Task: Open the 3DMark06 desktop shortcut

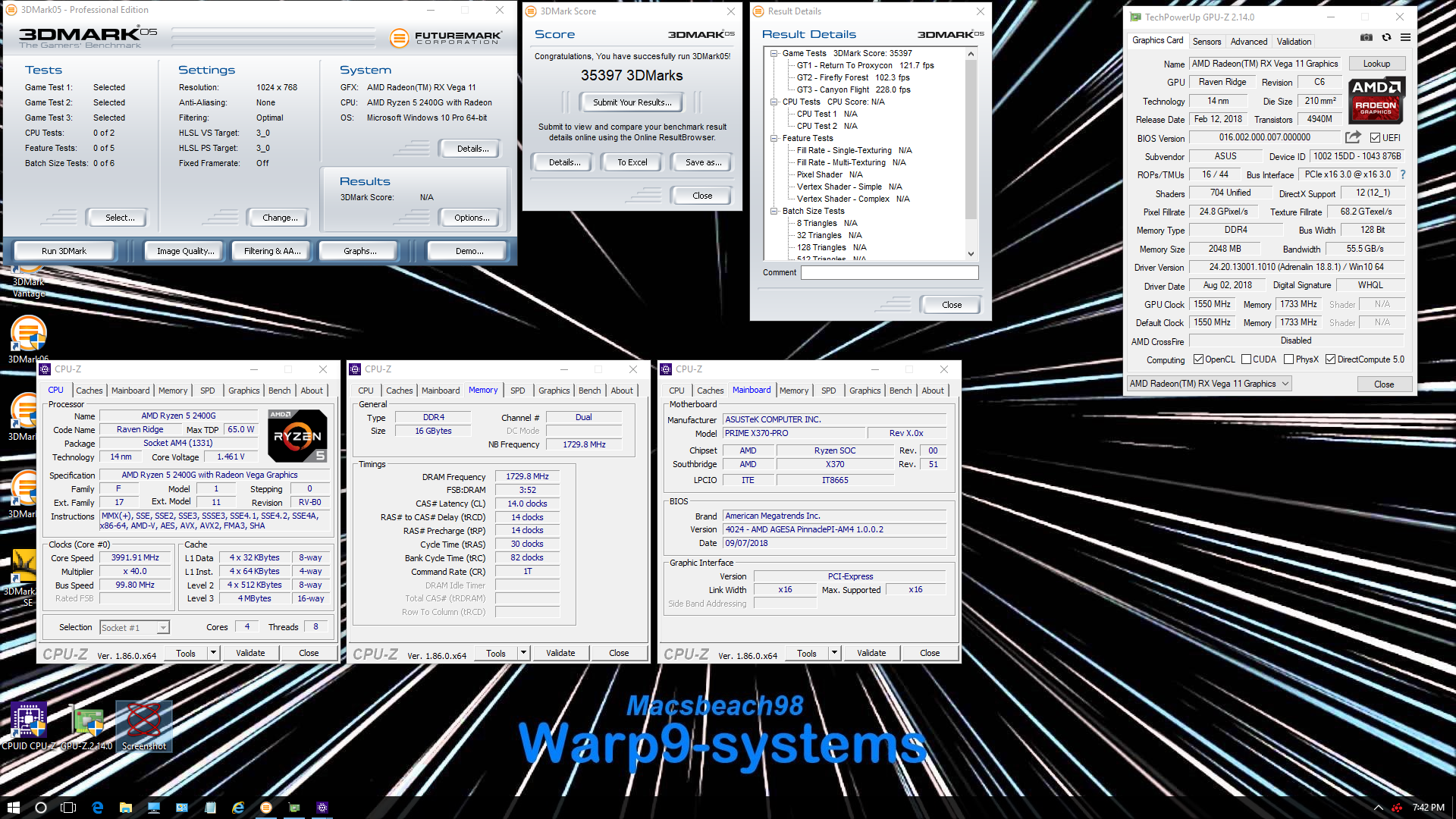Action: (28, 338)
